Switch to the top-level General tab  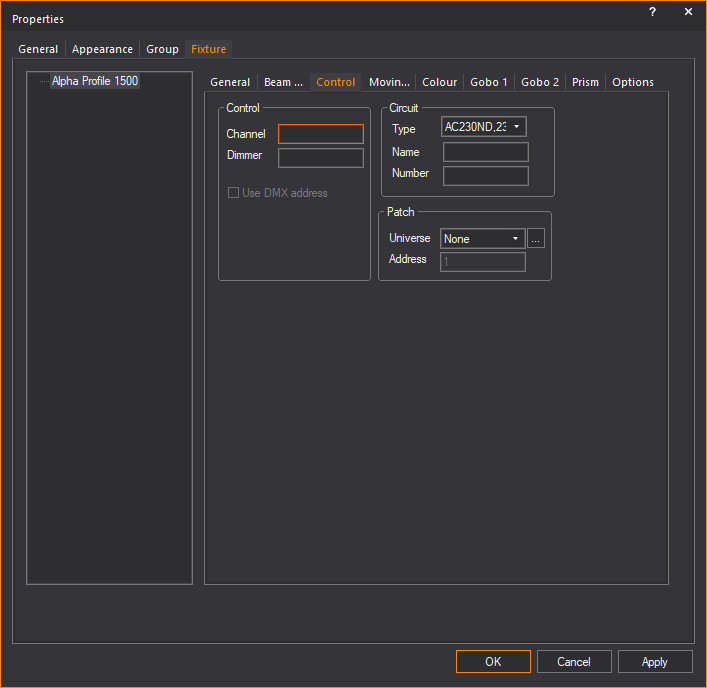(x=38, y=49)
